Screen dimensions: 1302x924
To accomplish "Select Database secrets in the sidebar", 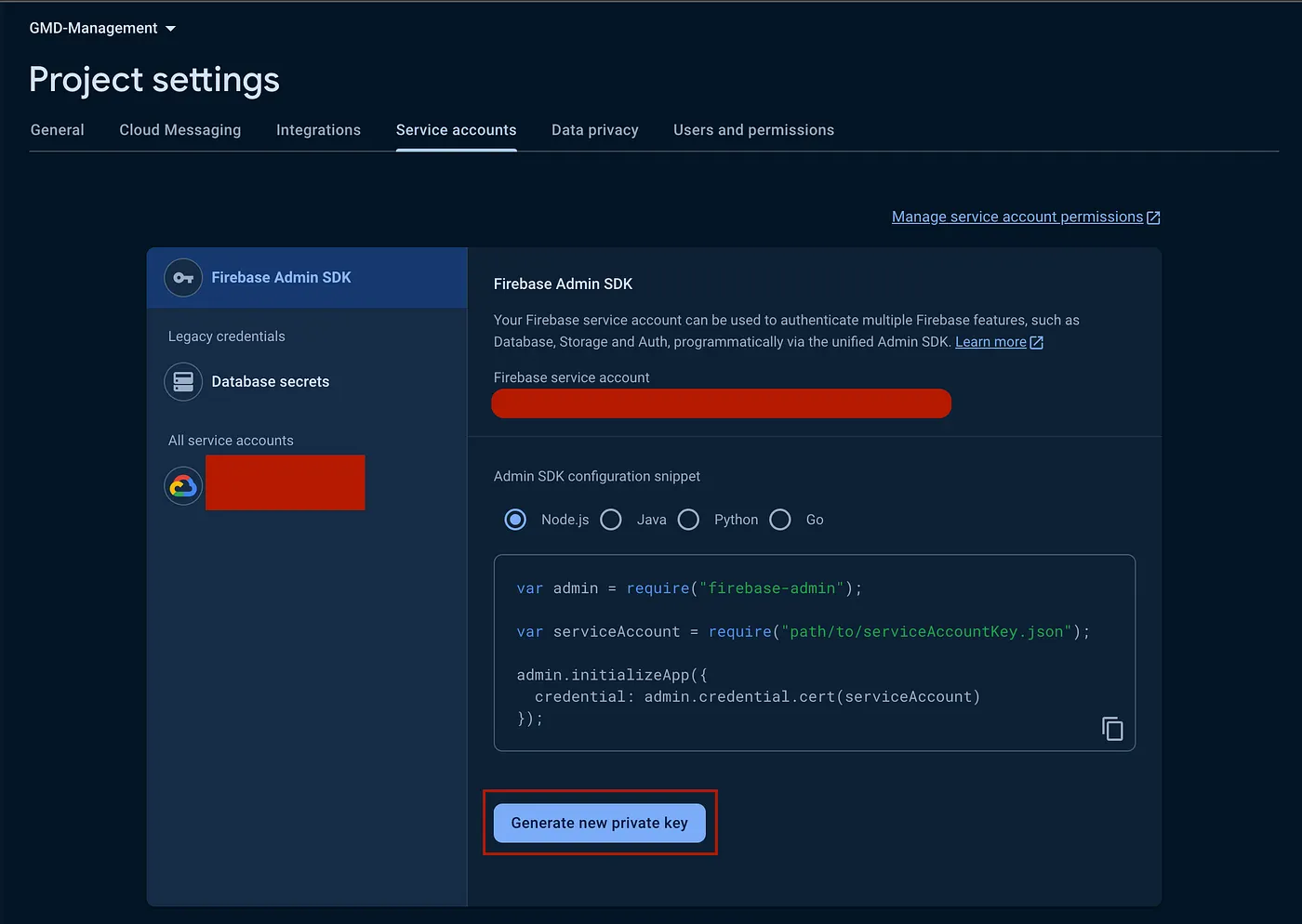I will click(270, 382).
